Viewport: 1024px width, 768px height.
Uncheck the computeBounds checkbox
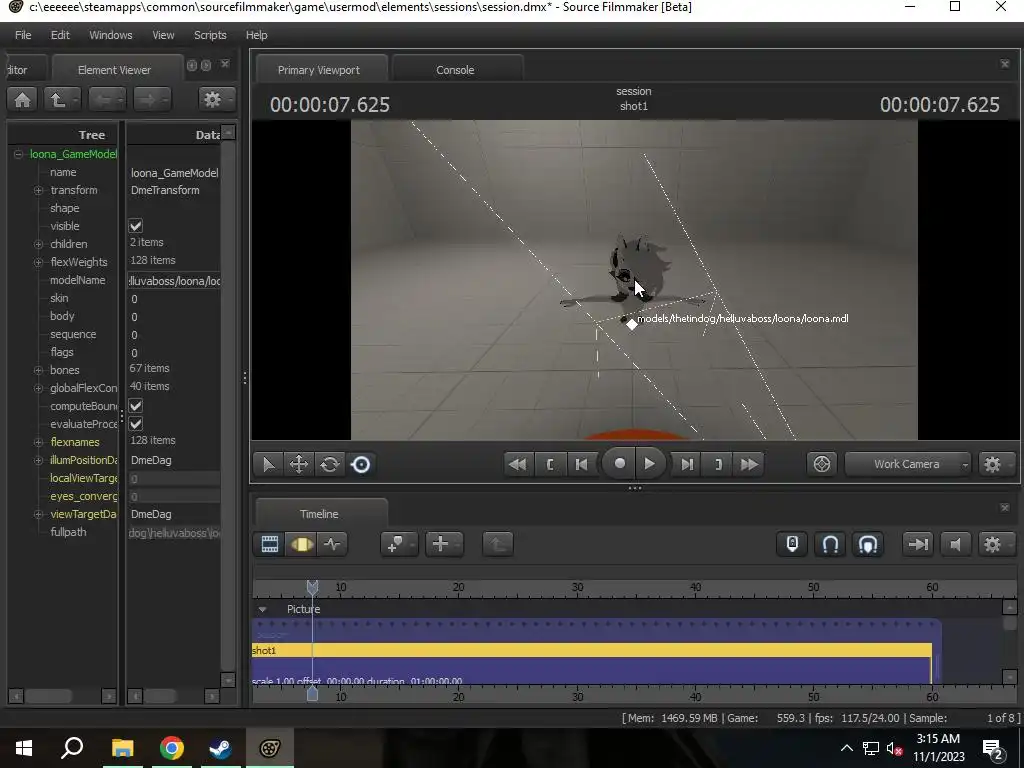point(136,406)
